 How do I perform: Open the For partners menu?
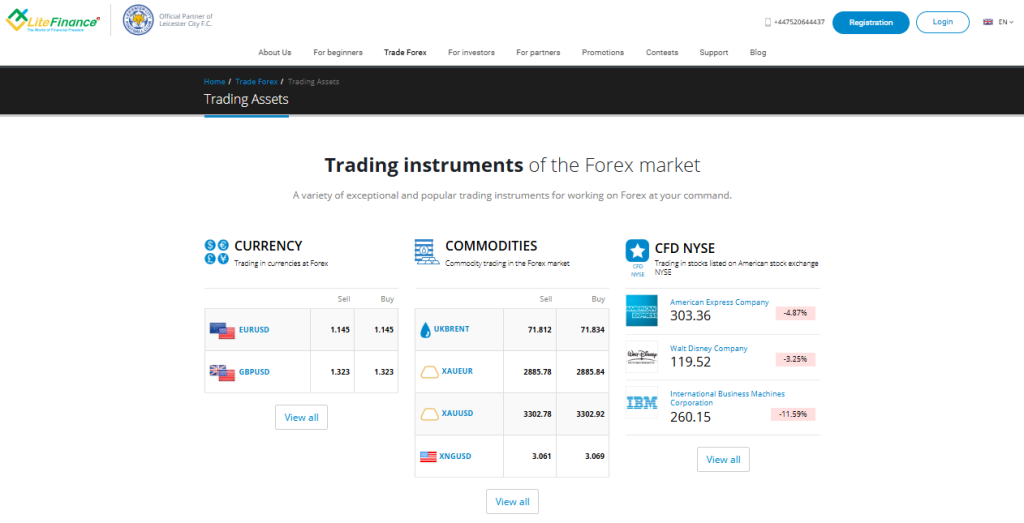click(538, 52)
